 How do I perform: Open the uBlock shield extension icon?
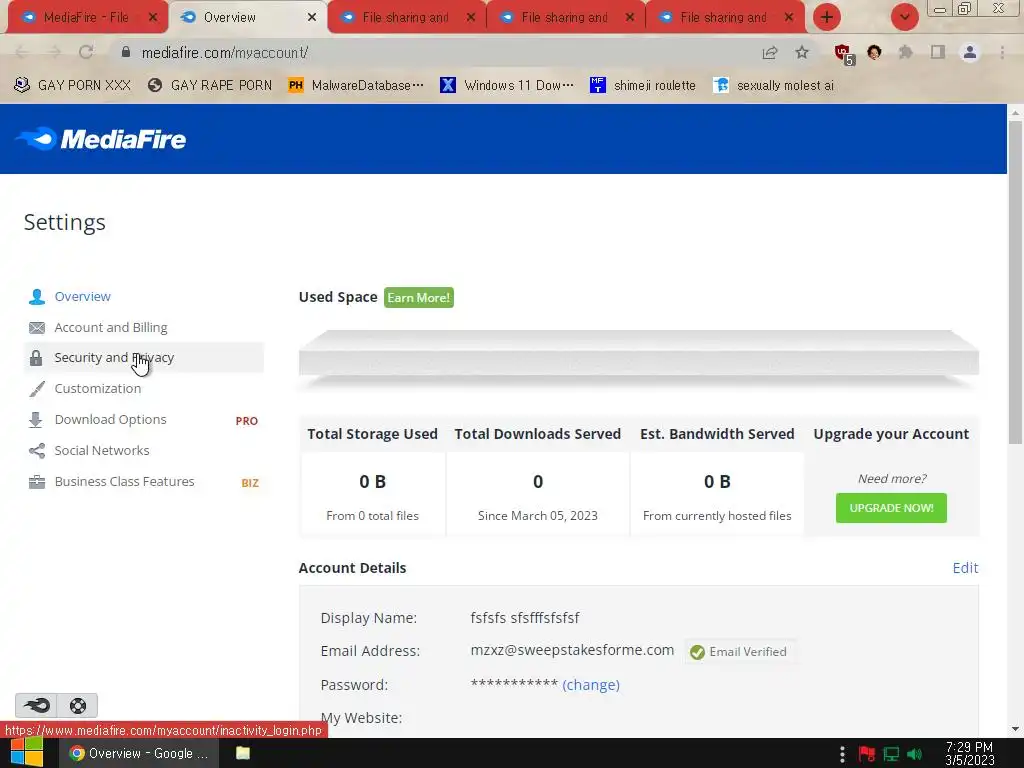pos(843,54)
